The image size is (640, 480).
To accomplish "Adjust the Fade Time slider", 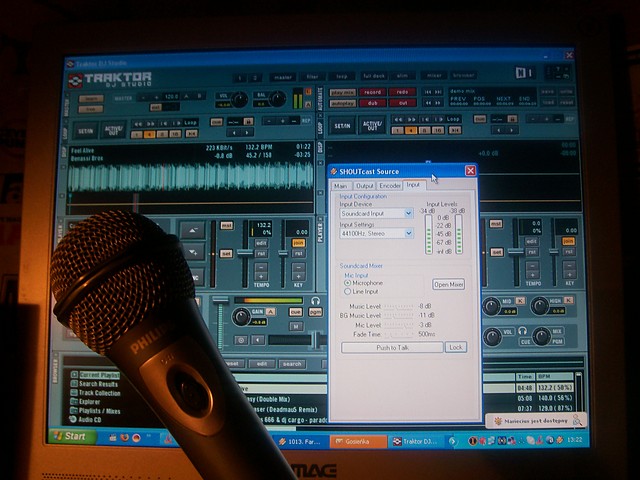I will tap(399, 335).
